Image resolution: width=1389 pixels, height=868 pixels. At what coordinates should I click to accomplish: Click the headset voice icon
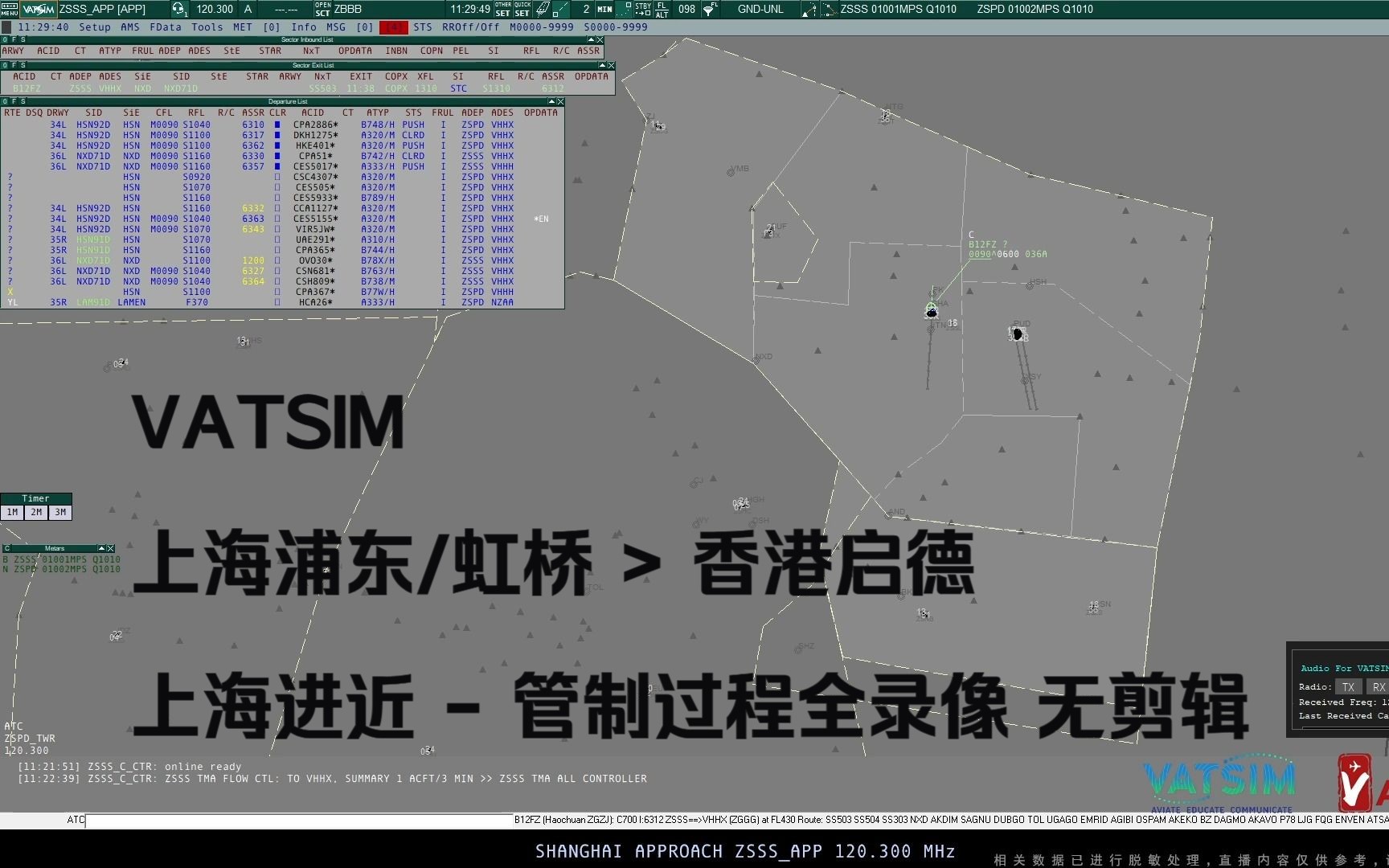(x=178, y=10)
